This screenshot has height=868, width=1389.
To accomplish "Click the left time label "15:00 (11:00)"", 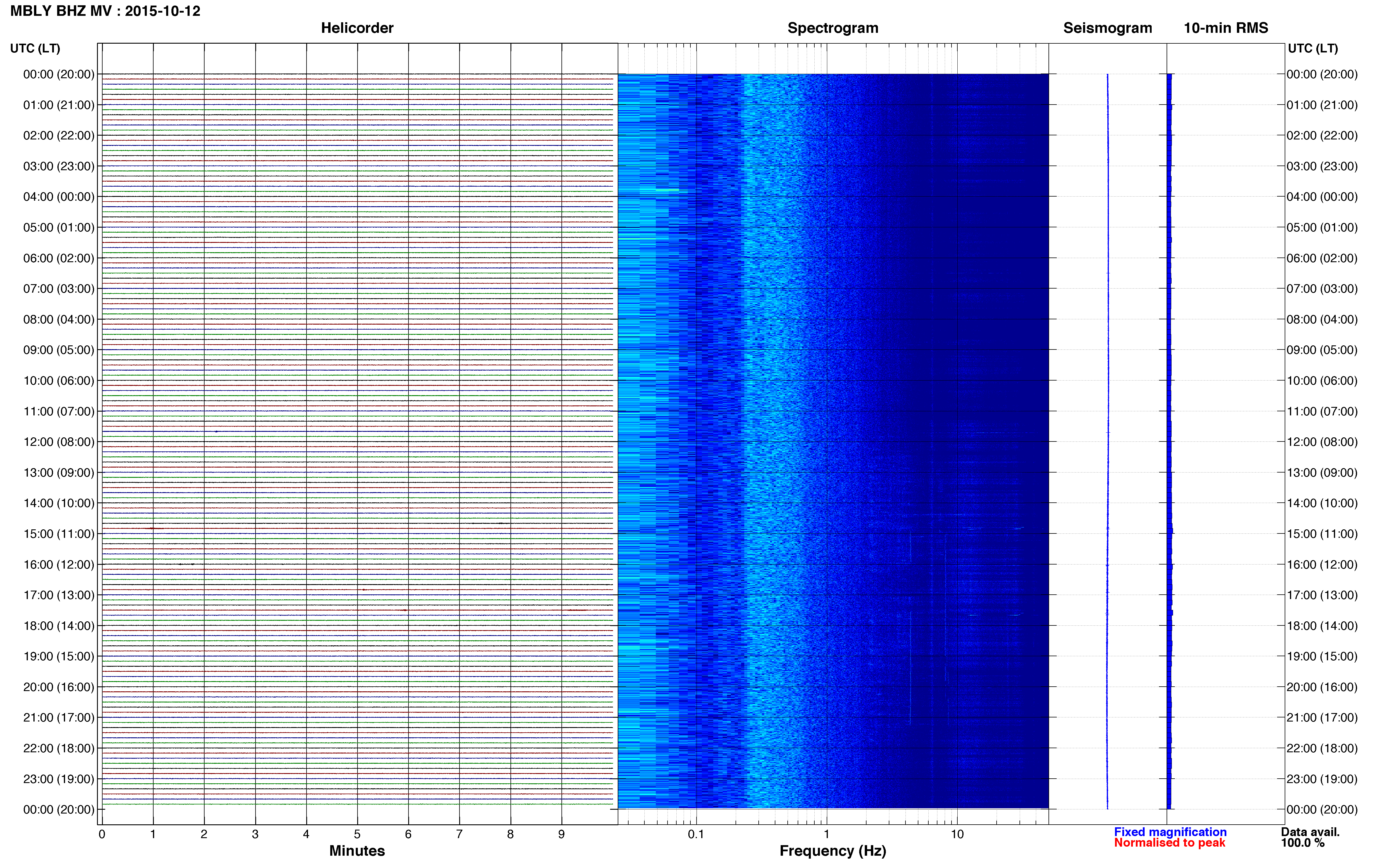I will [59, 534].
